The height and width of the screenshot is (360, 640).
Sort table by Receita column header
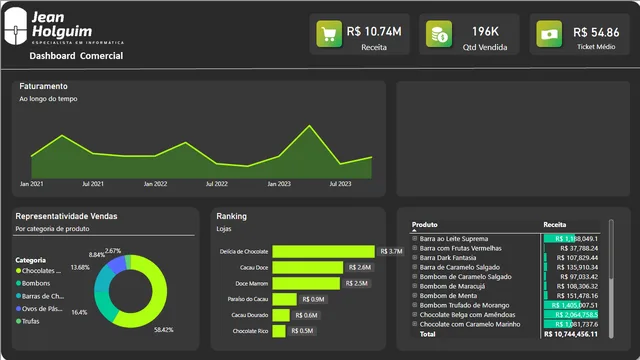tap(554, 224)
